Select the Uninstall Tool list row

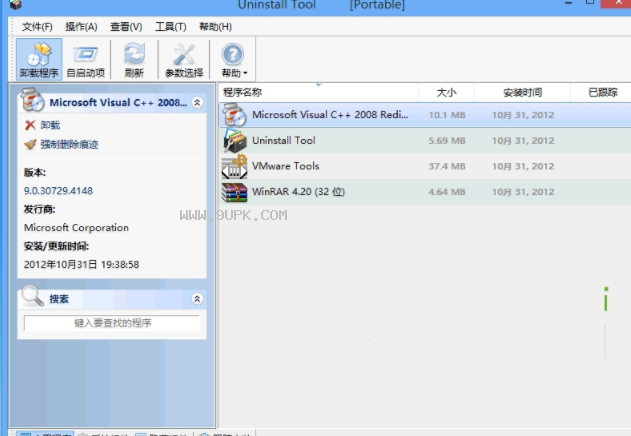click(x=425, y=141)
